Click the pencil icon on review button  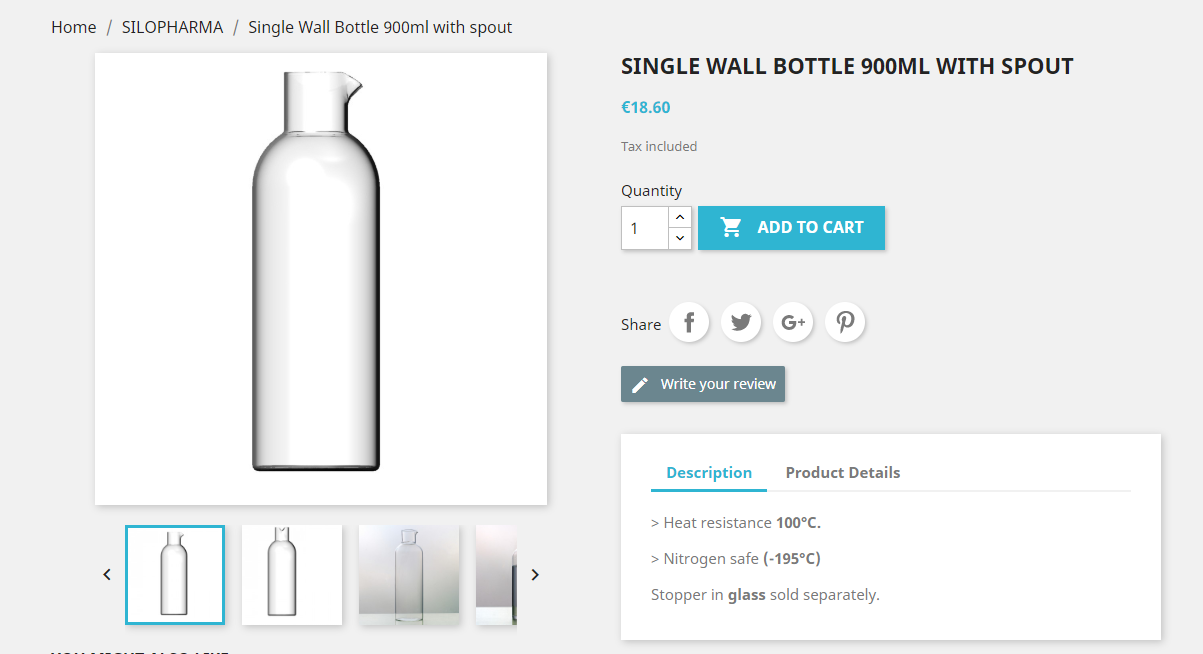click(x=640, y=385)
